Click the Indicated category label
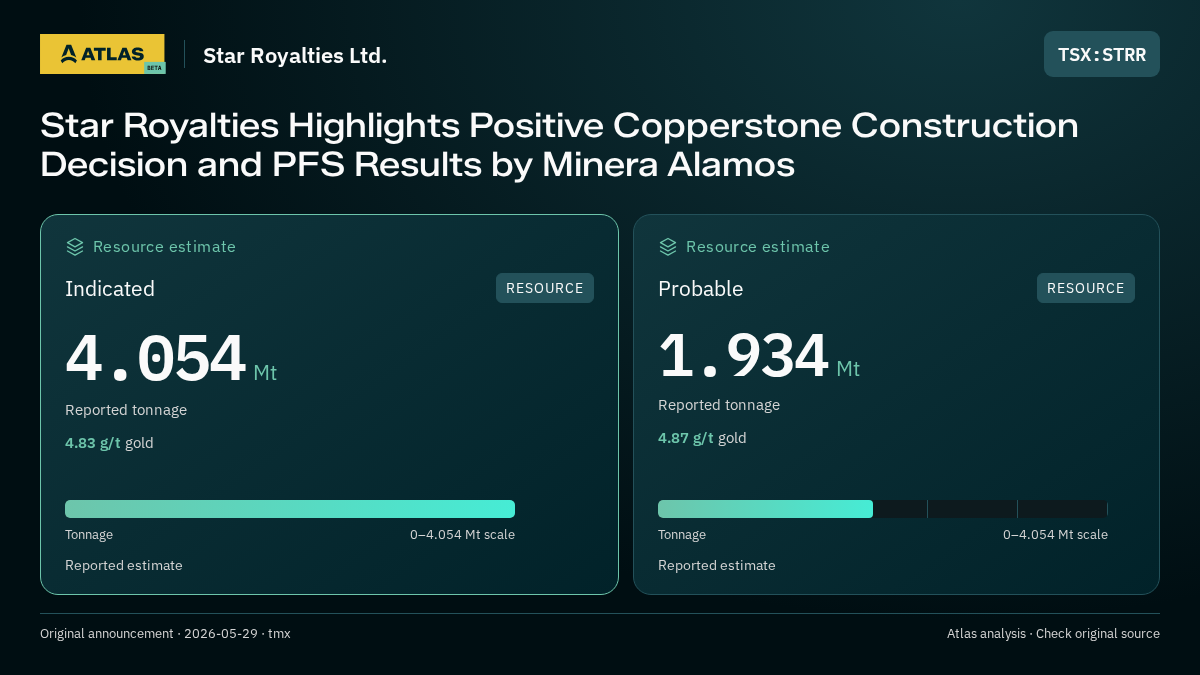 (x=110, y=289)
